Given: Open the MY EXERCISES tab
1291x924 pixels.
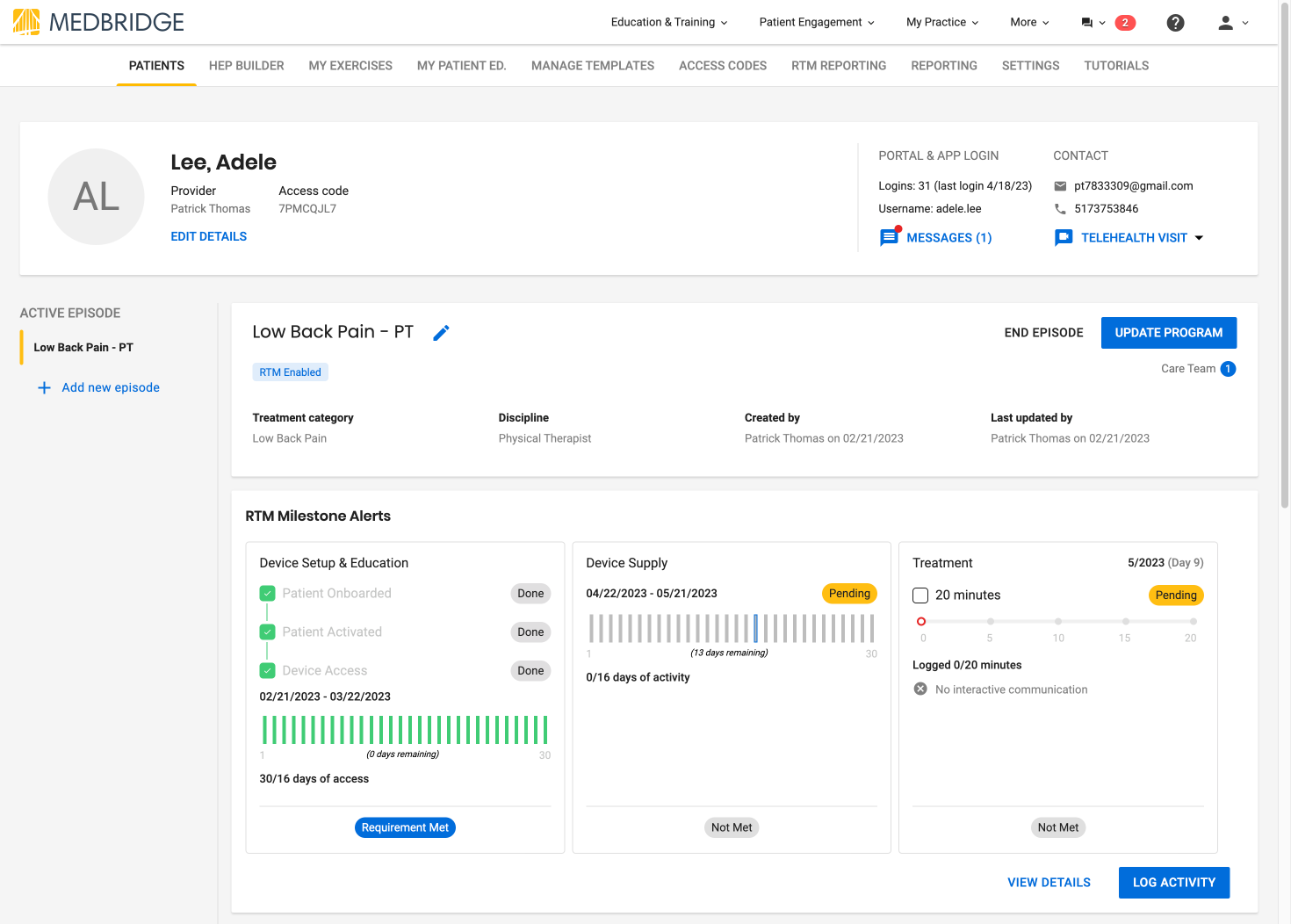Looking at the screenshot, I should [350, 66].
